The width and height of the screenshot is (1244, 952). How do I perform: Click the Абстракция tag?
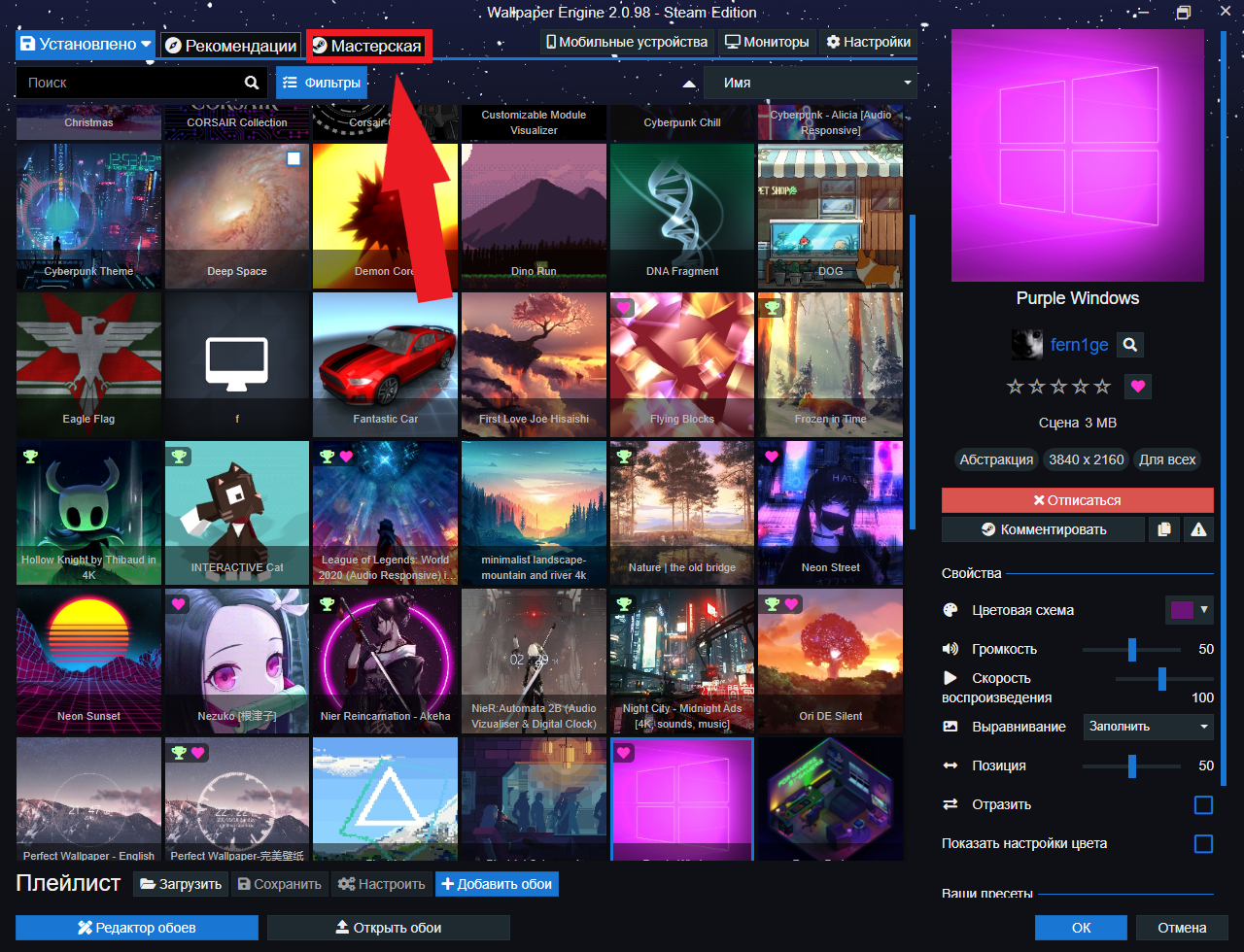point(997,459)
